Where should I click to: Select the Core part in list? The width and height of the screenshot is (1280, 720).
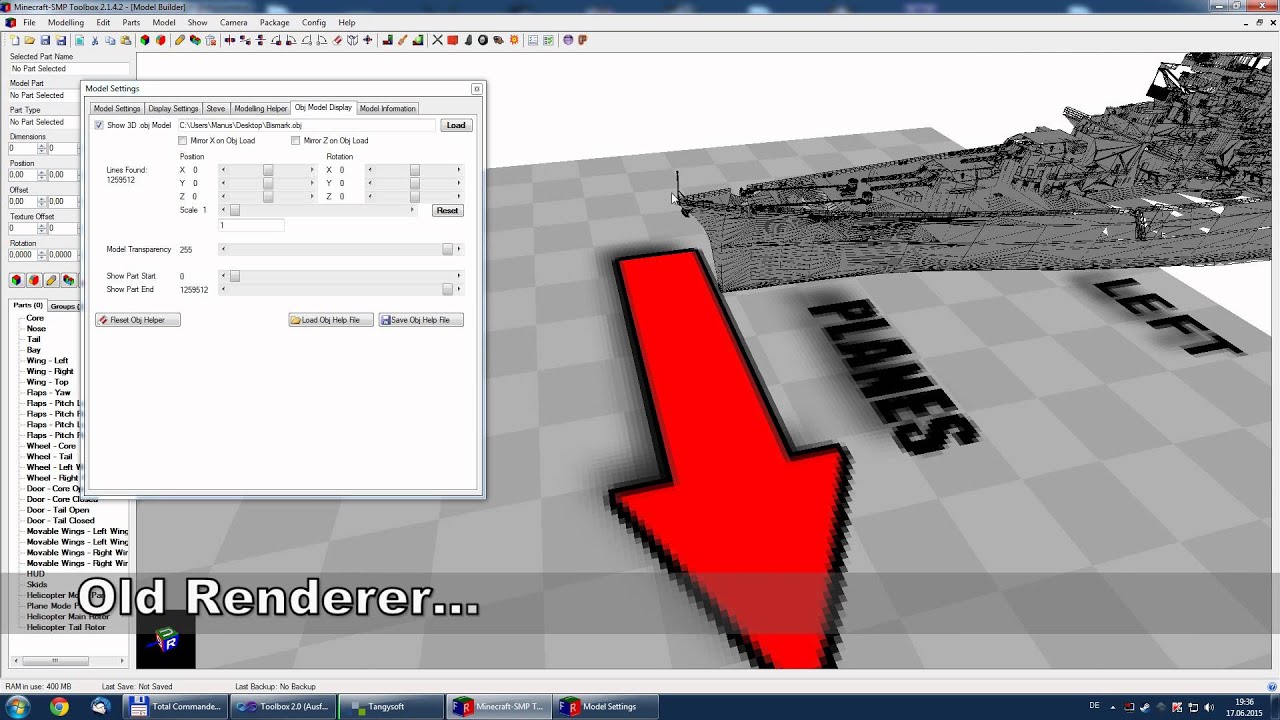35,318
